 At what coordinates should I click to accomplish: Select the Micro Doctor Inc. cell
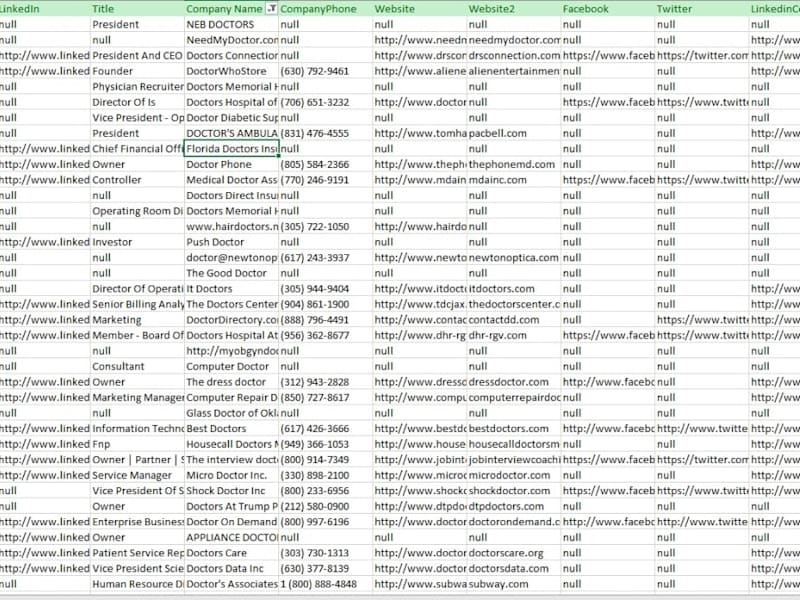coord(232,476)
